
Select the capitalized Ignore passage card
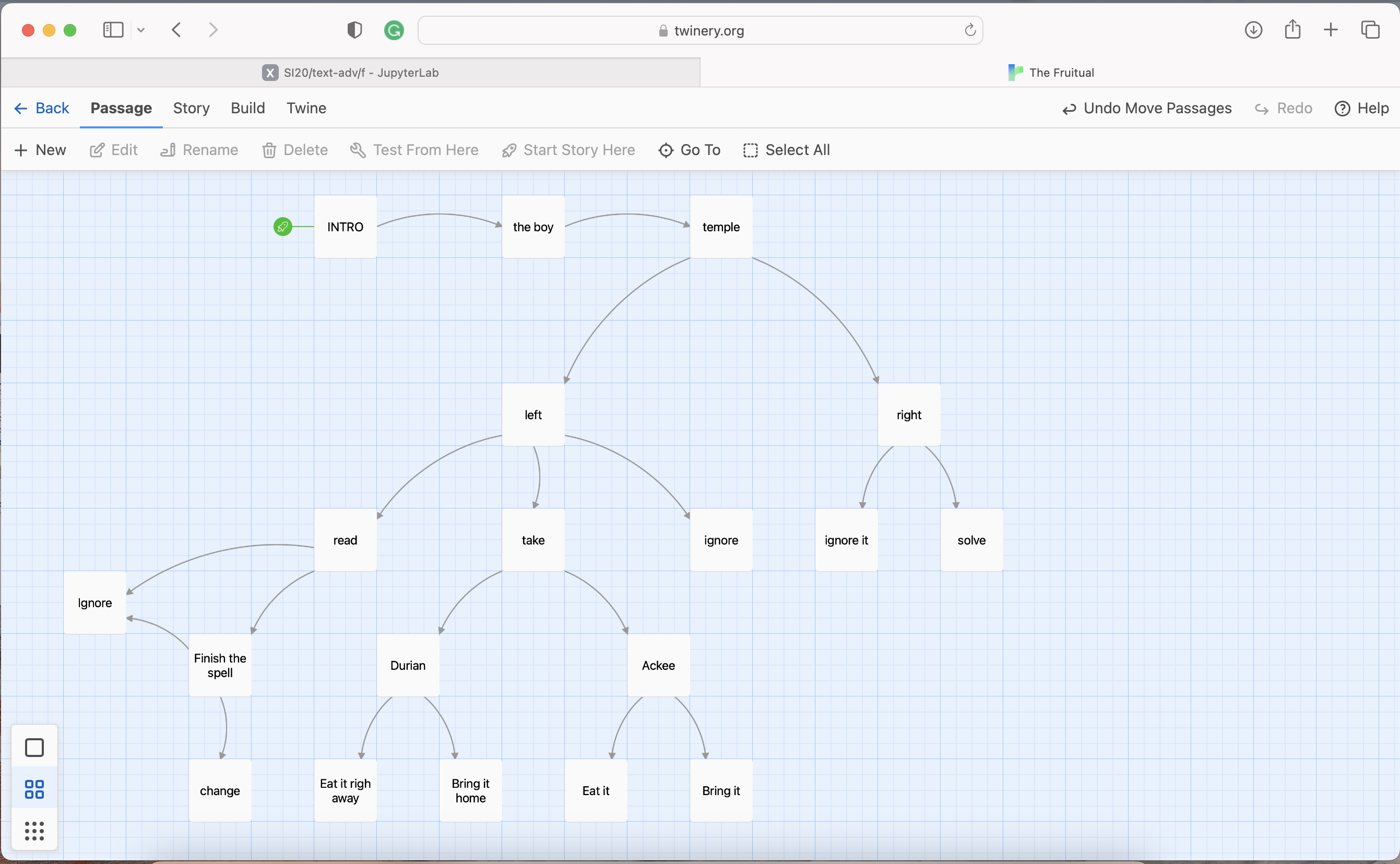[95, 603]
